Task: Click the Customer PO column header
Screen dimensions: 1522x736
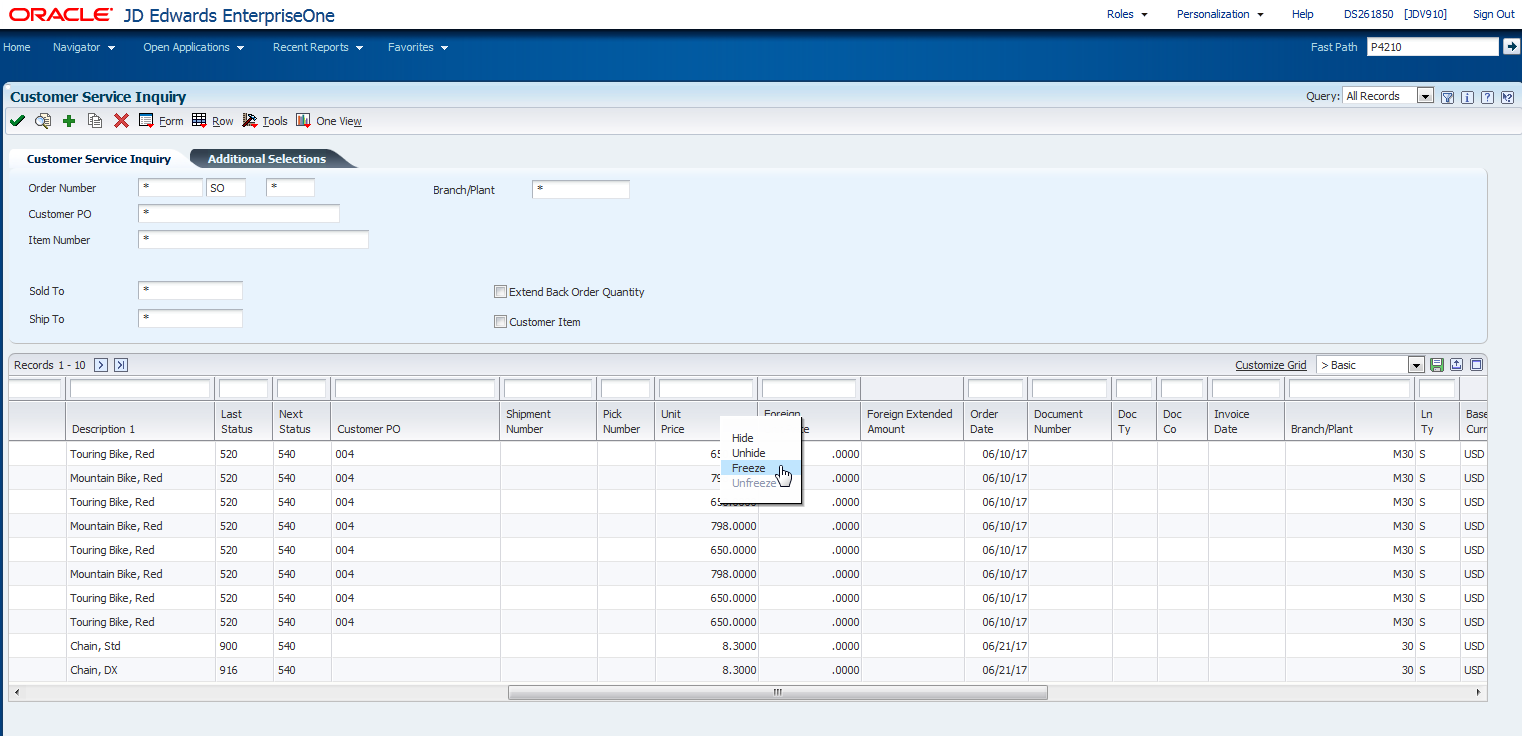Action: 415,421
